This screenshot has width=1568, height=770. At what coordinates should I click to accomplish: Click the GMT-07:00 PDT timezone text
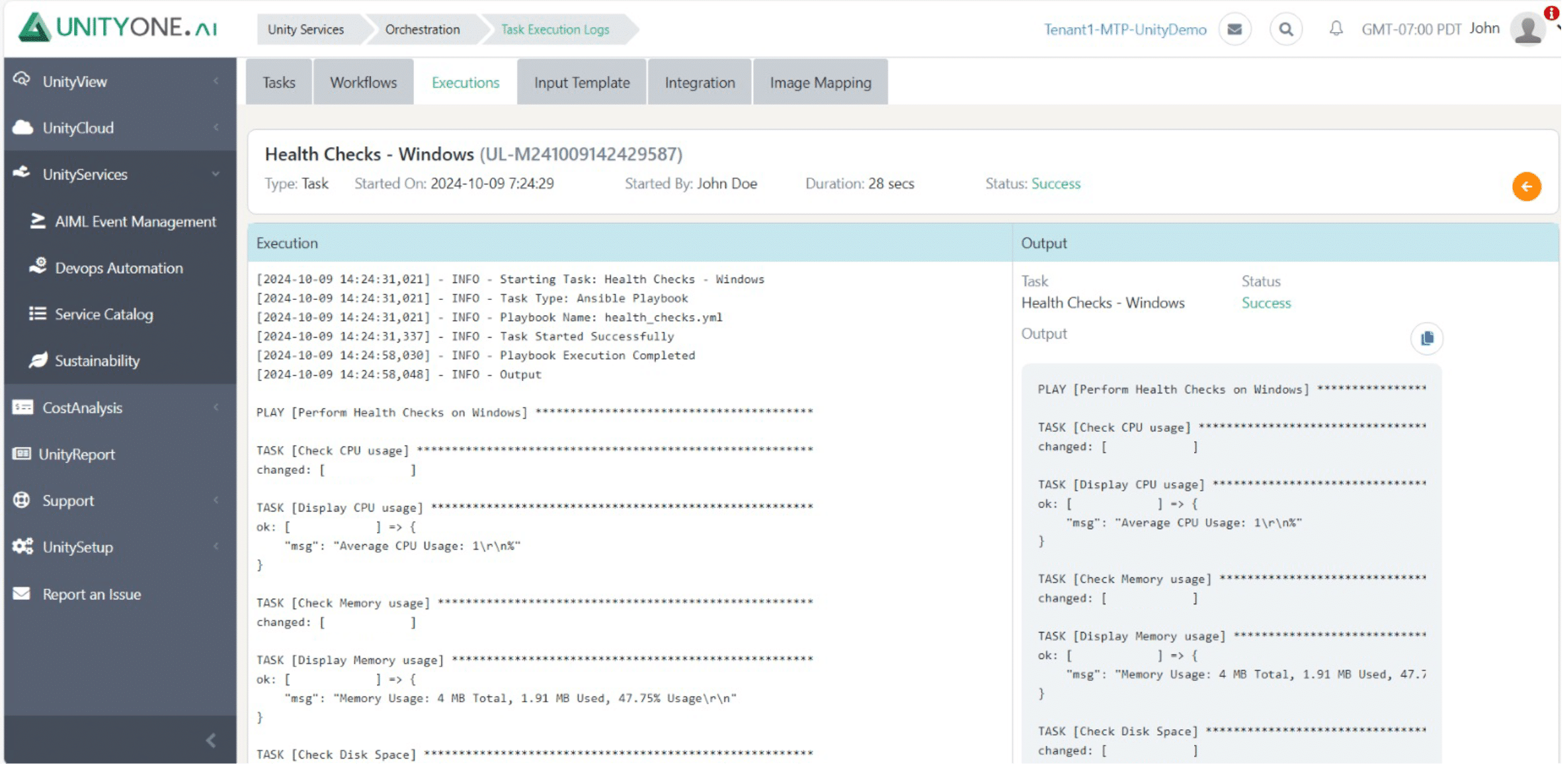[x=1411, y=29]
